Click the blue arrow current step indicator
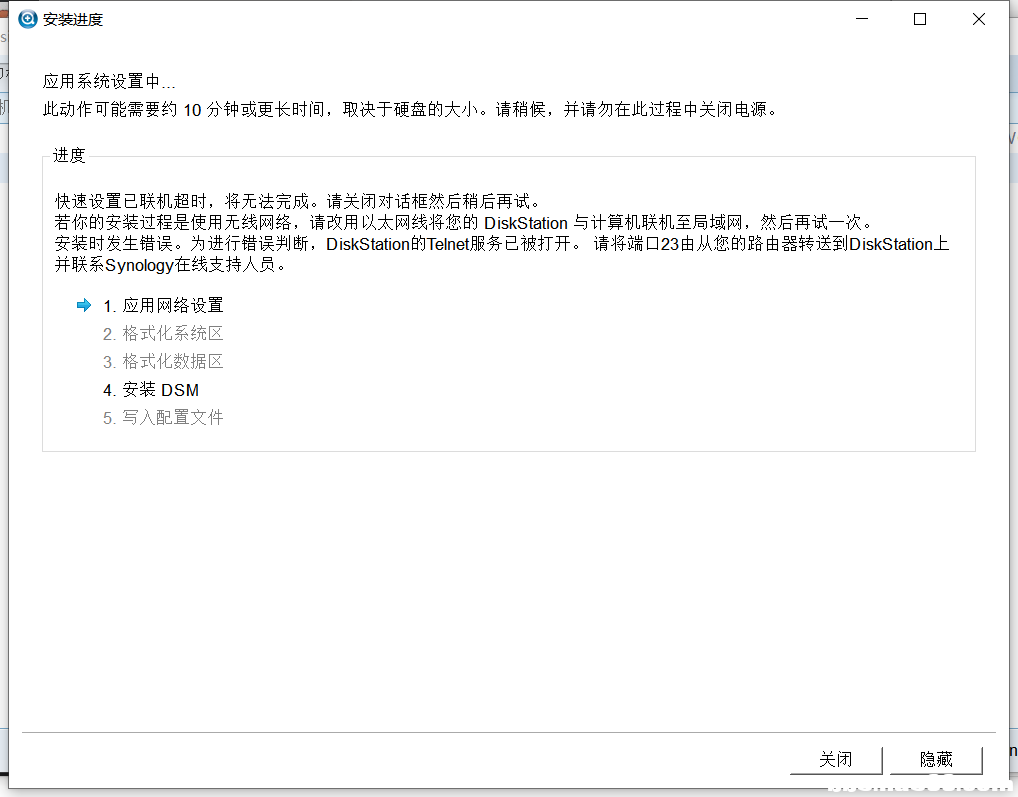The width and height of the screenshot is (1018, 797). coord(84,305)
